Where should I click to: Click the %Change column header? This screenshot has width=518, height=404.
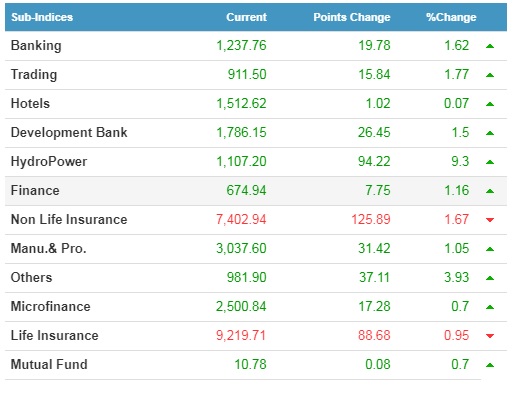pyautogui.click(x=451, y=17)
